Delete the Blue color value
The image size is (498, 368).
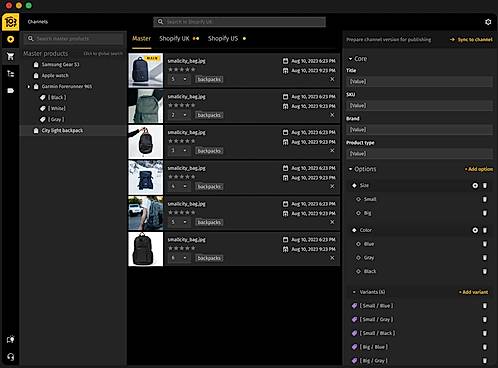(485, 244)
